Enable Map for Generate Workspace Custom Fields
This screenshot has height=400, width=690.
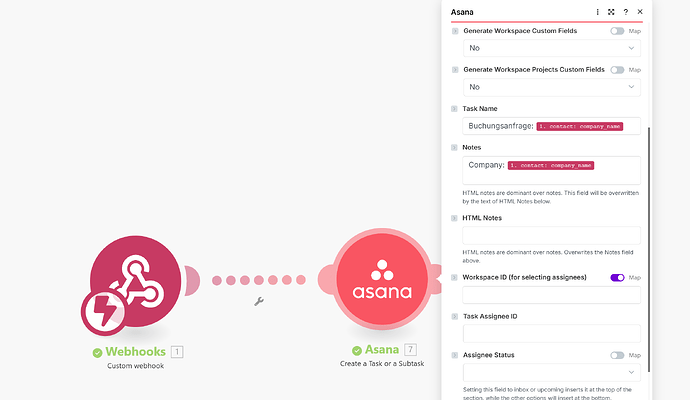click(x=617, y=31)
